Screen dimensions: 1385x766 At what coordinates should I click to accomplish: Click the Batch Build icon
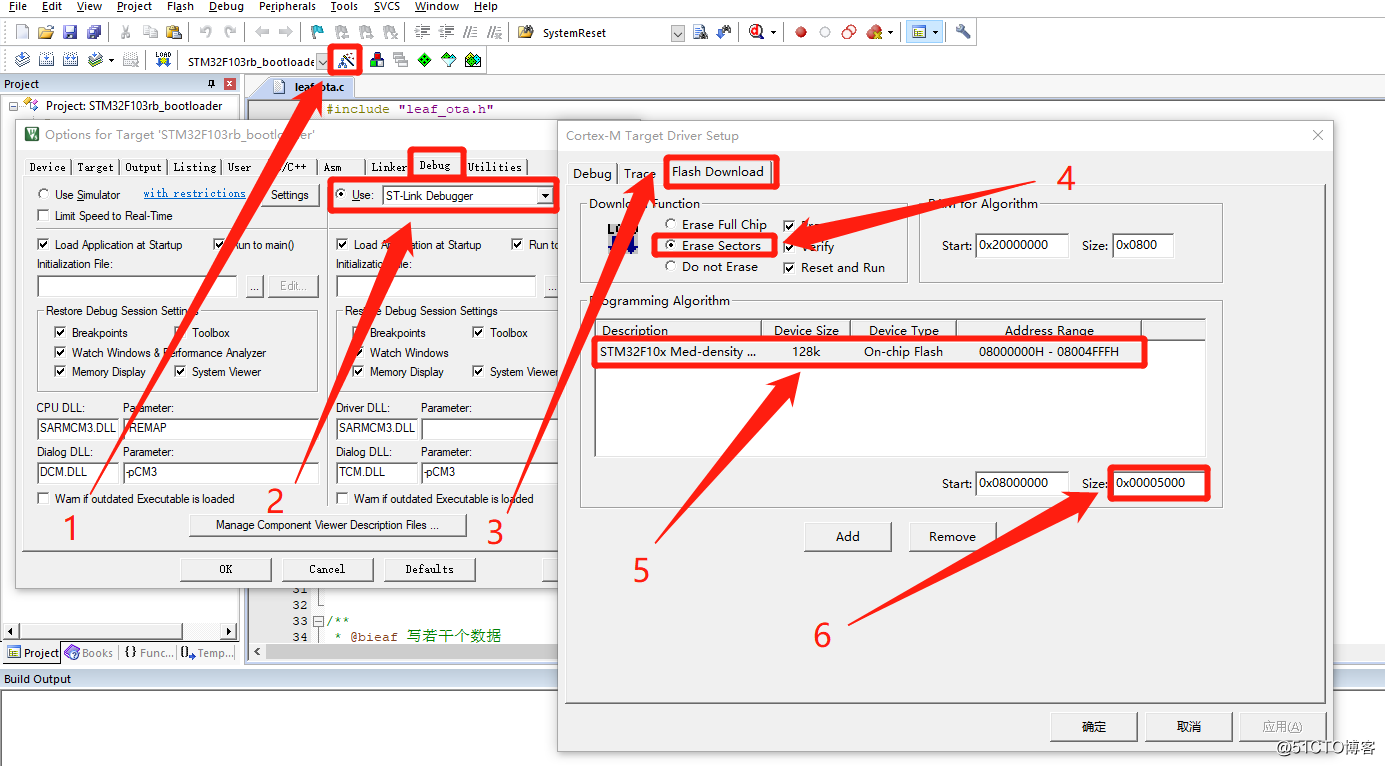95,60
